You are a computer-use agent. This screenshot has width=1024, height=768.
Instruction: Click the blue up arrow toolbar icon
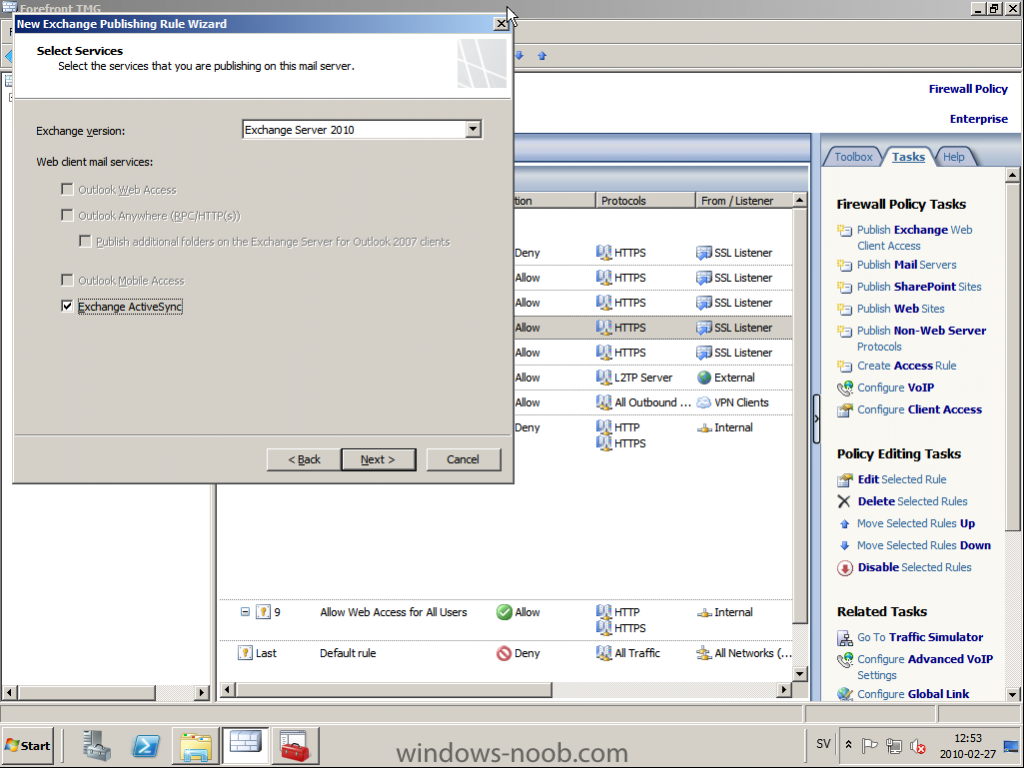tap(542, 56)
